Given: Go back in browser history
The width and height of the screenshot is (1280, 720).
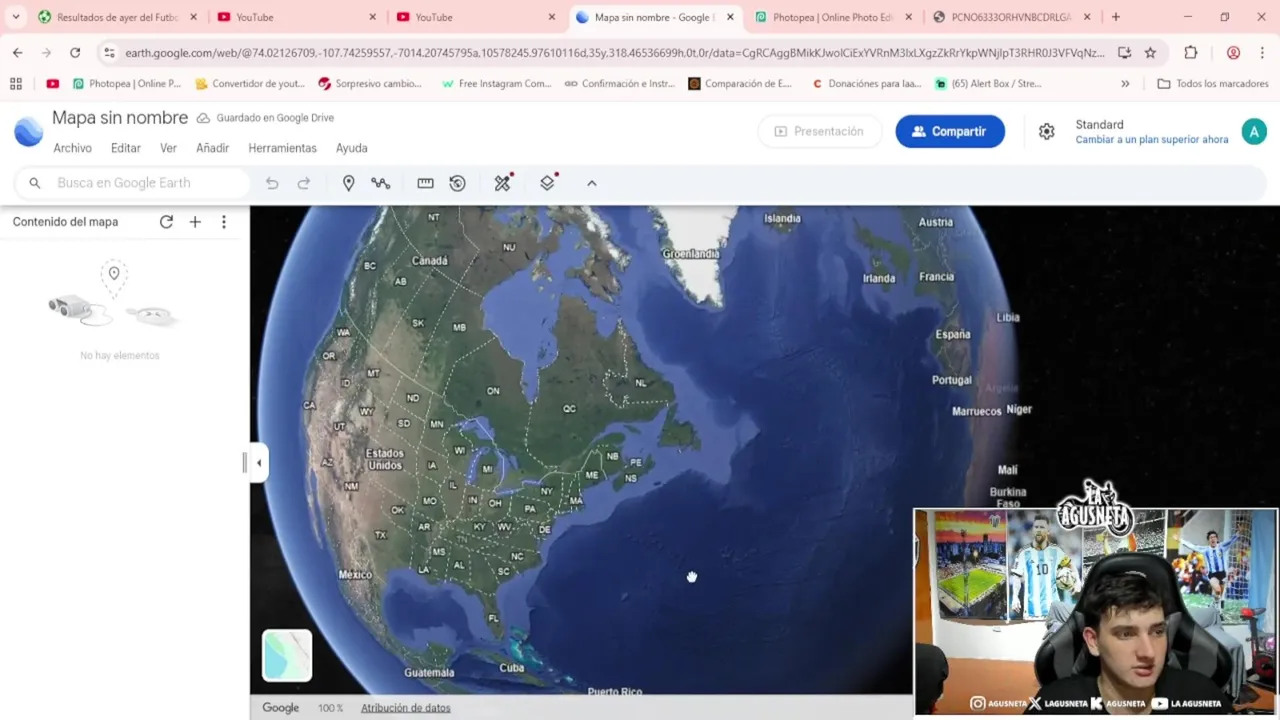Looking at the screenshot, I should click(18, 53).
